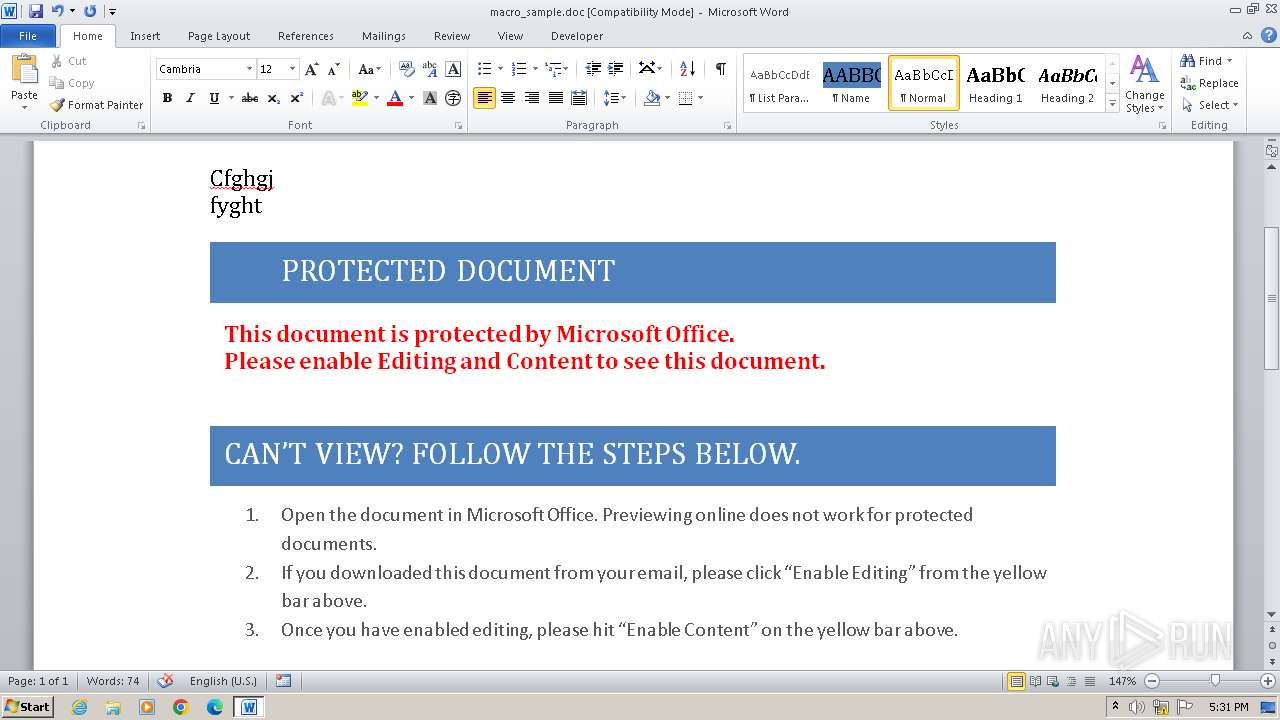
Task: Redo the last action
Action: (90, 11)
